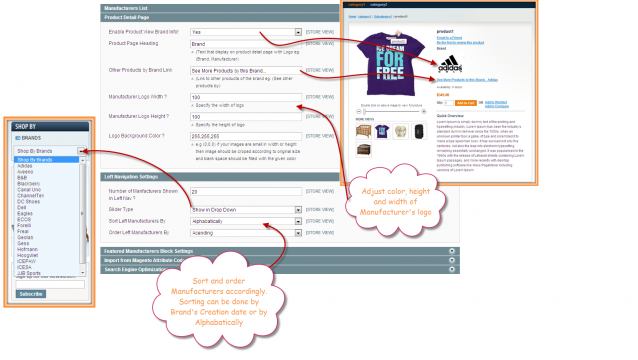Click the image zoom slider track
Screen dimensions: 638x360
[x=391, y=111]
